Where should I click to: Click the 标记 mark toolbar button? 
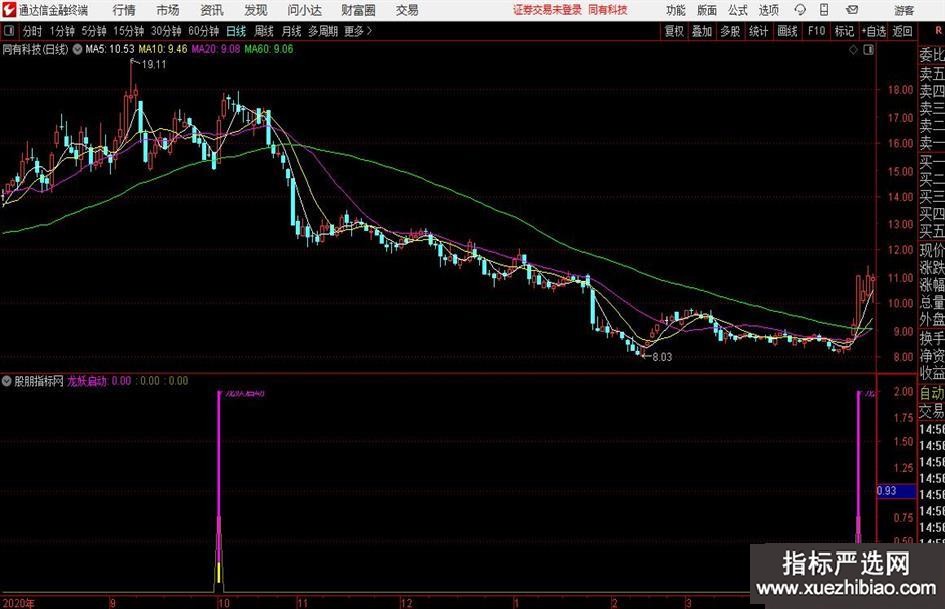(x=844, y=31)
